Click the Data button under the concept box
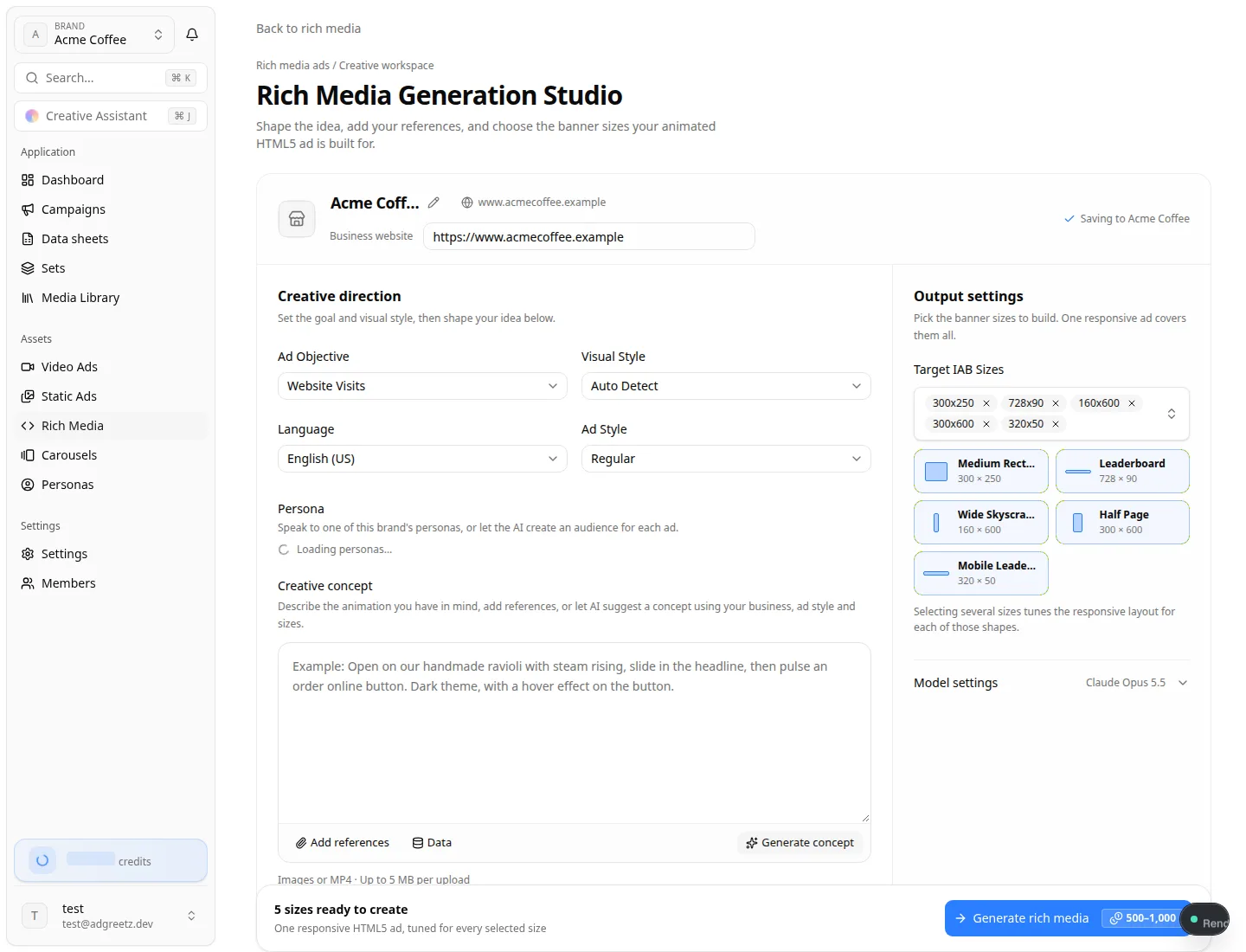Screen dimensions: 1246x952 coord(432,843)
